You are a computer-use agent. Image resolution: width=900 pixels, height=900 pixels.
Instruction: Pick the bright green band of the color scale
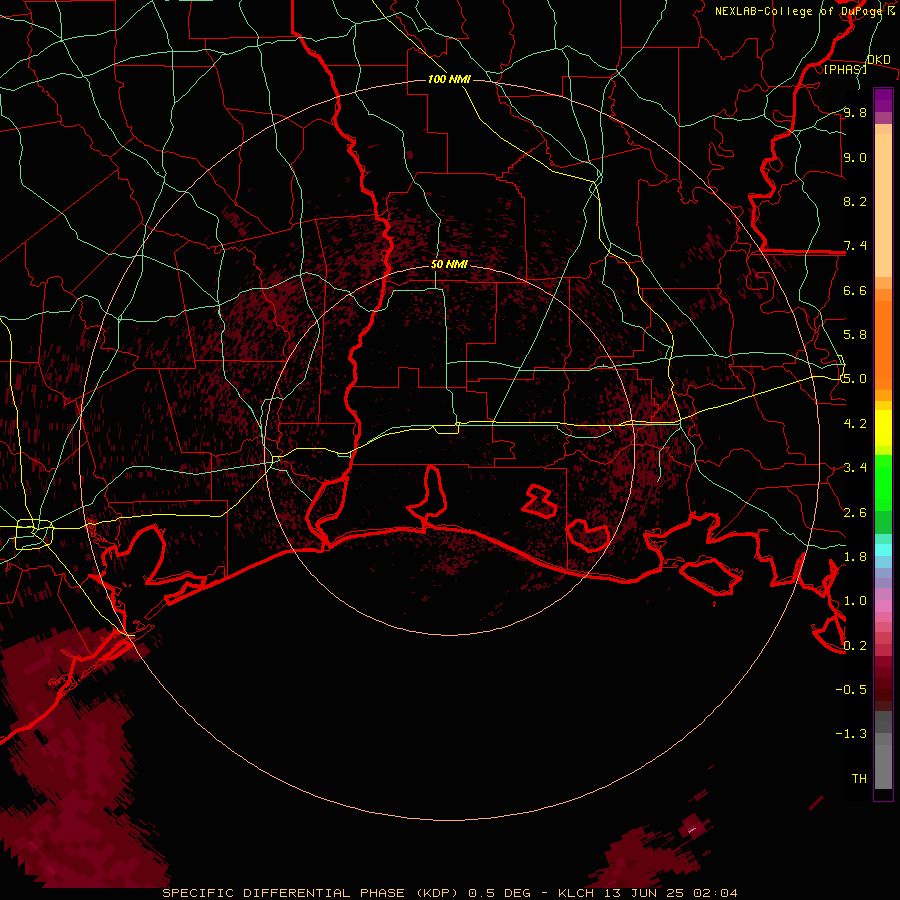coord(883,483)
